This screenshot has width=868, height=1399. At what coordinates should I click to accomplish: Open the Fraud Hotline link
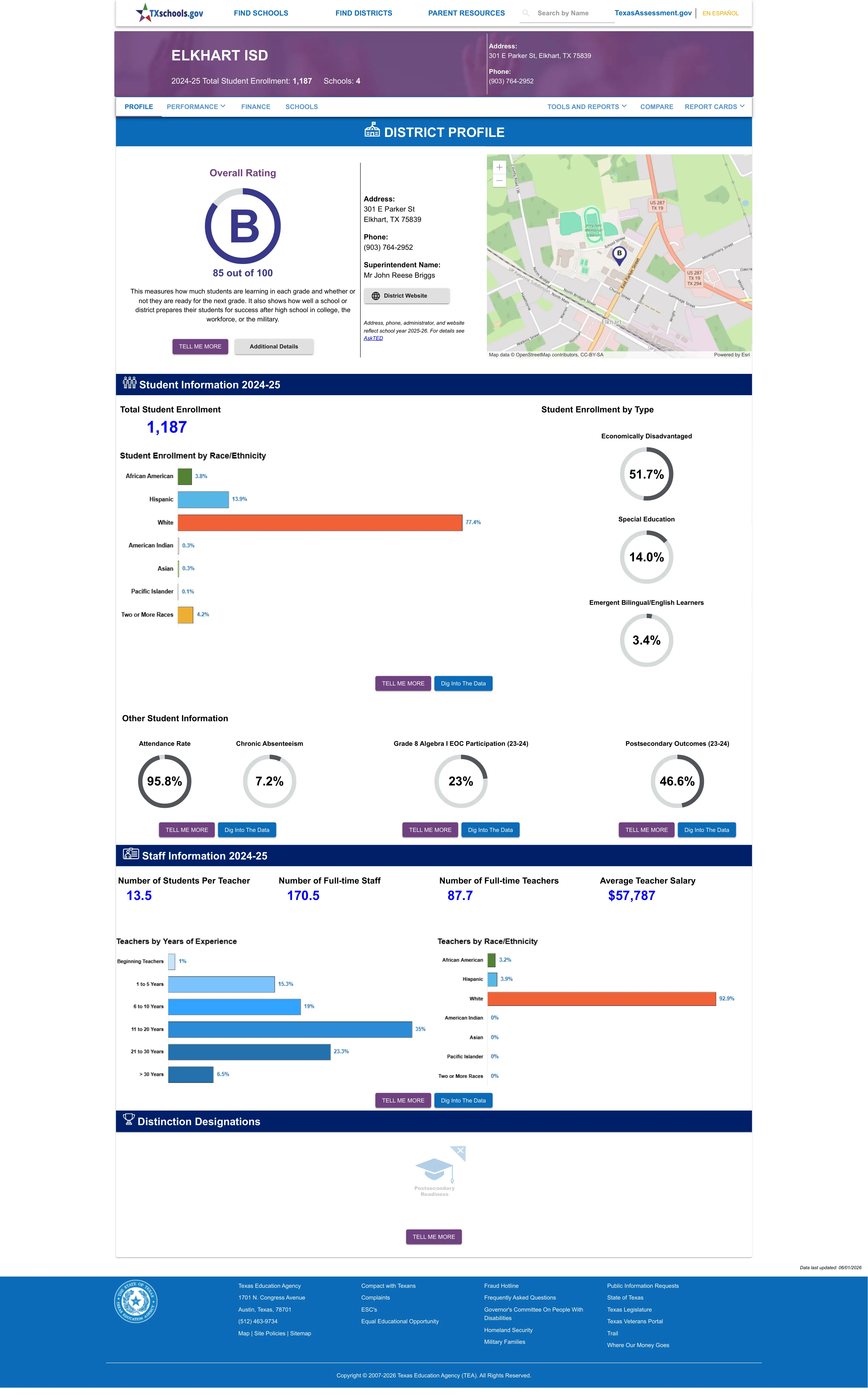pos(501,1286)
